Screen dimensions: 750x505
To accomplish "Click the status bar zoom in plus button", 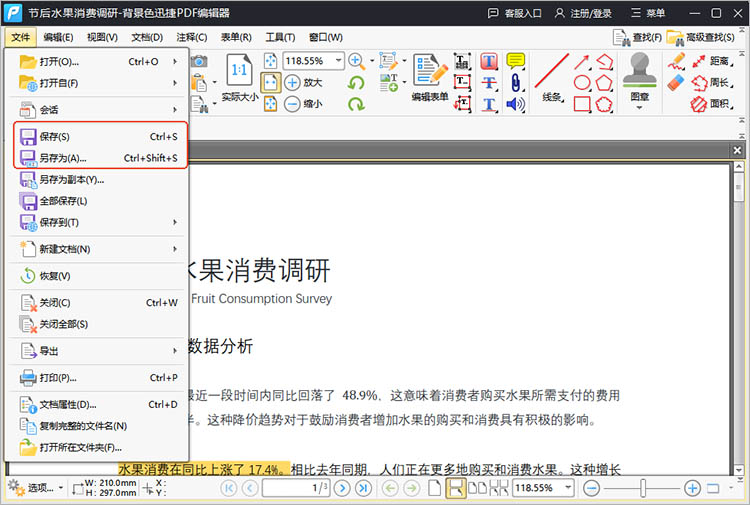I will coord(692,488).
